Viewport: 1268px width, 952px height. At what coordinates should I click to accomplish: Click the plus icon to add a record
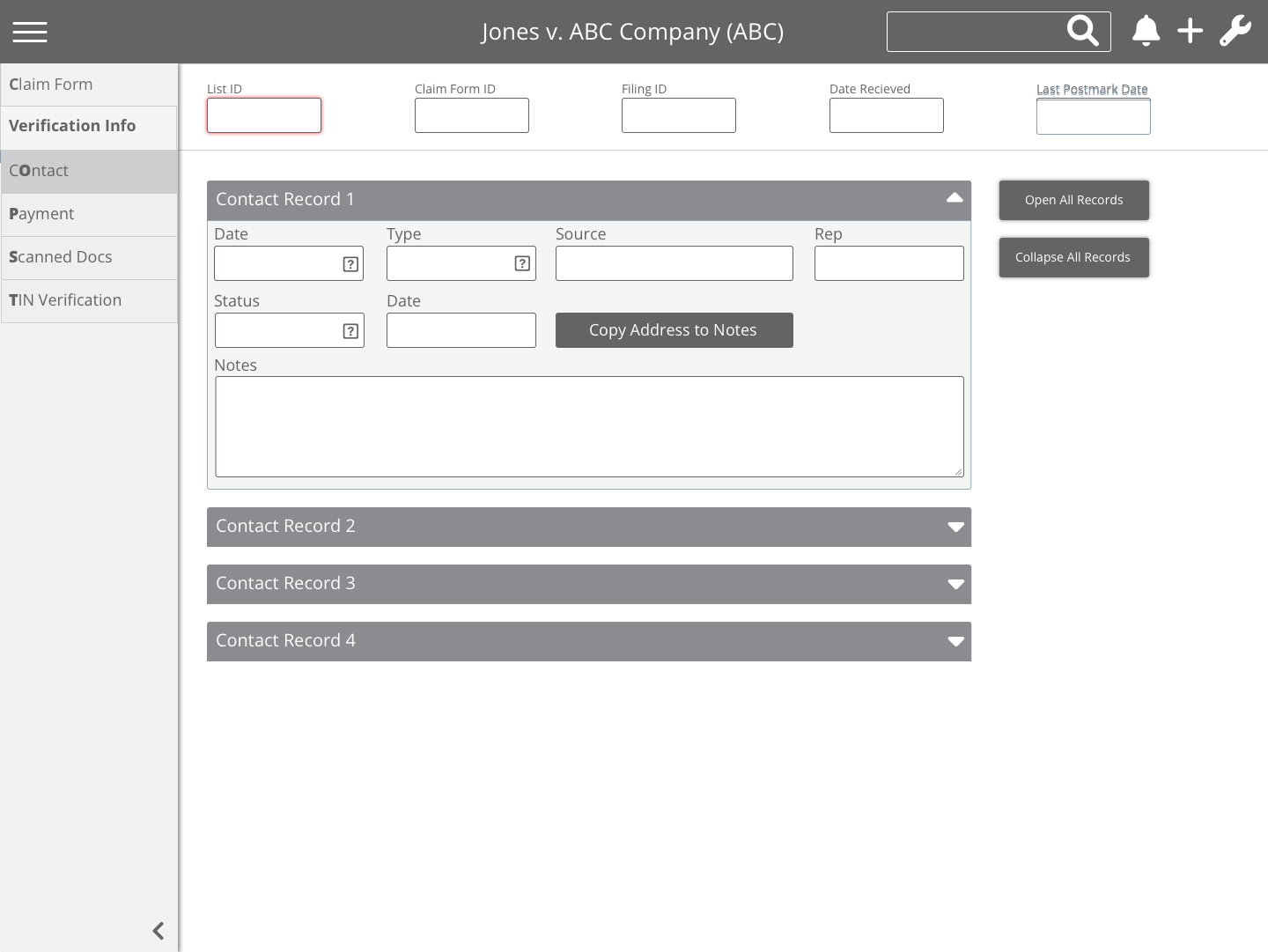[1191, 31]
